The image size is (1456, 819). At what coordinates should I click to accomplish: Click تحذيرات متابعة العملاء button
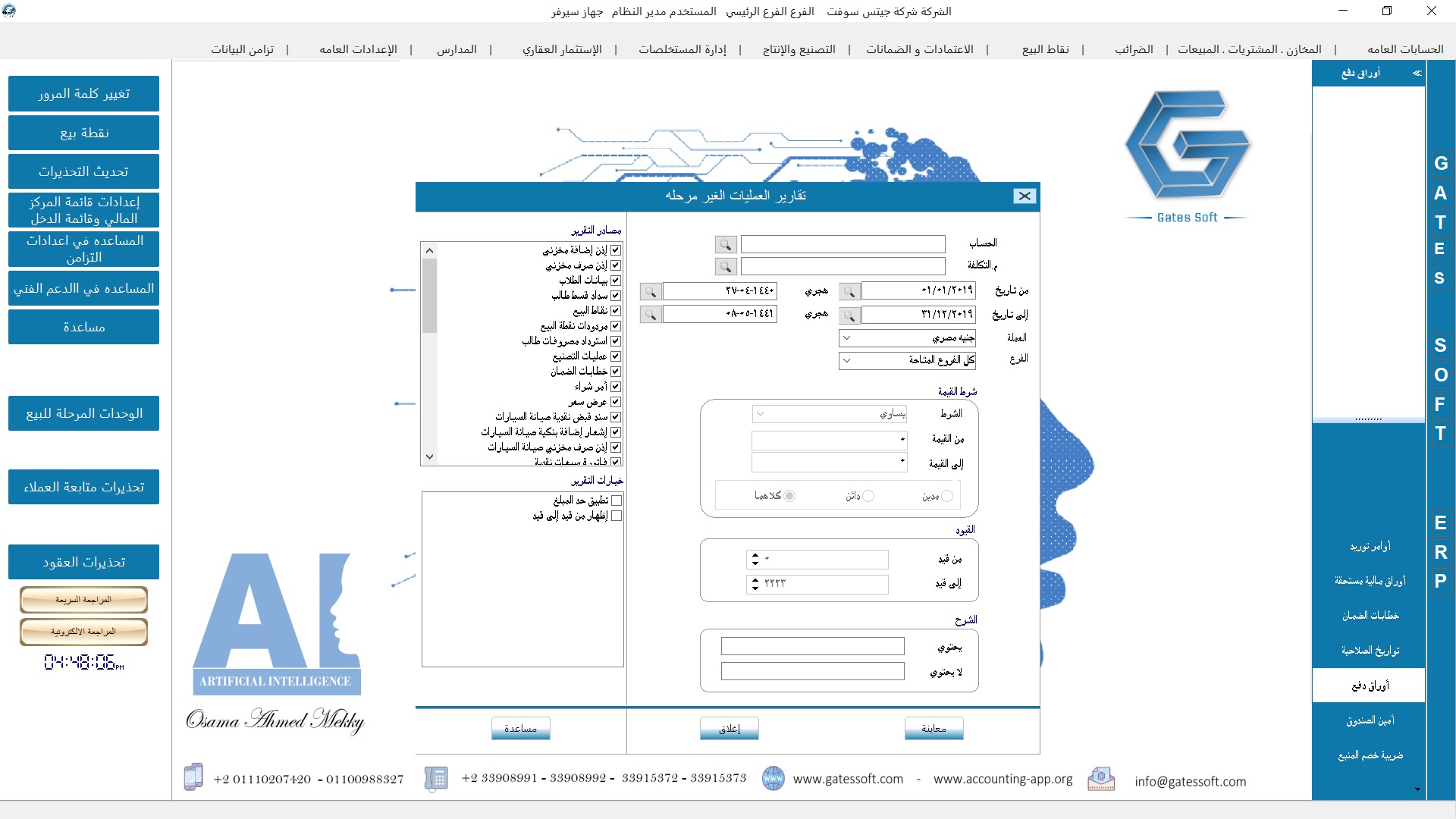(83, 487)
